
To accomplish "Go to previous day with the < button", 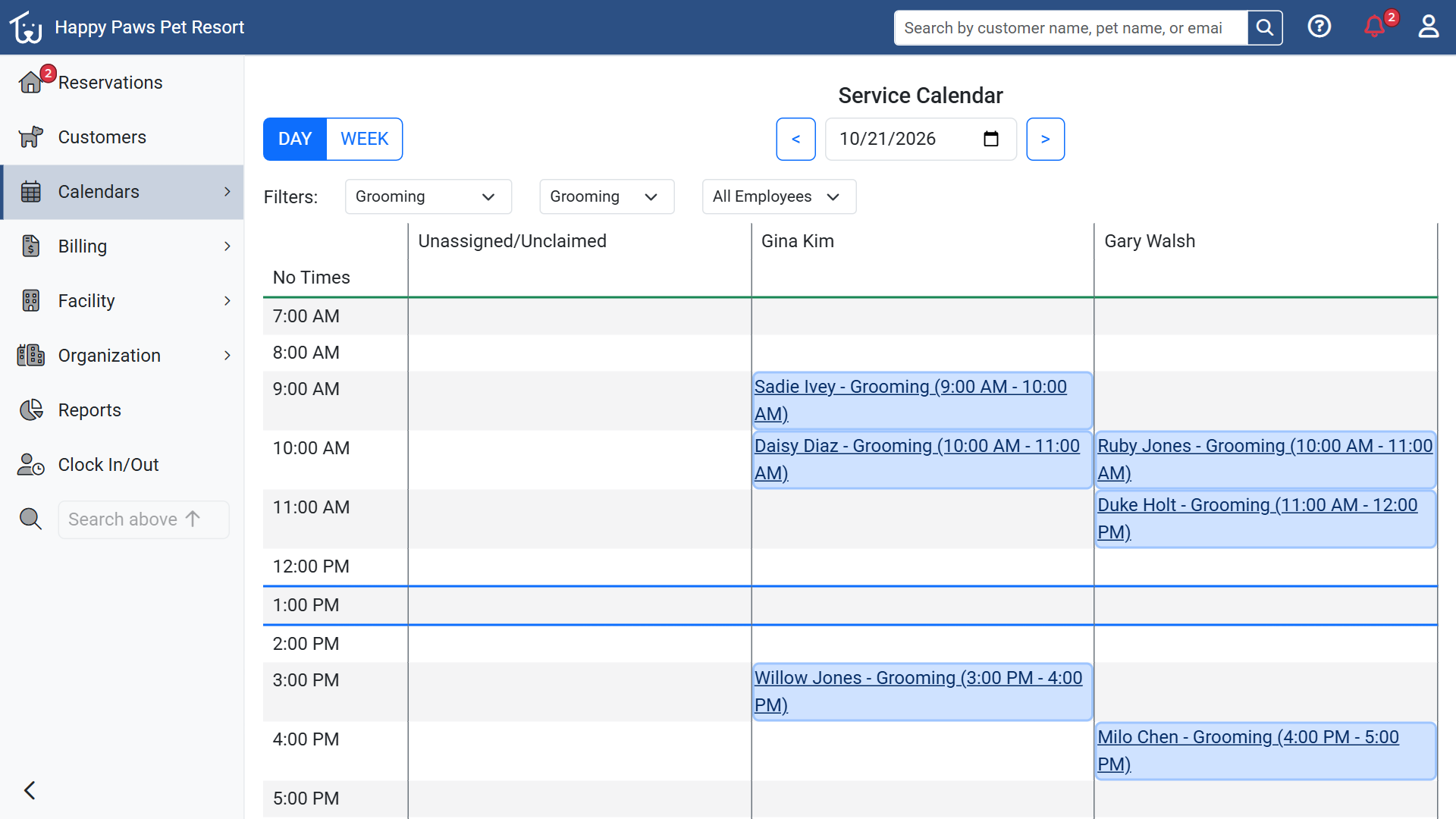I will [x=795, y=139].
